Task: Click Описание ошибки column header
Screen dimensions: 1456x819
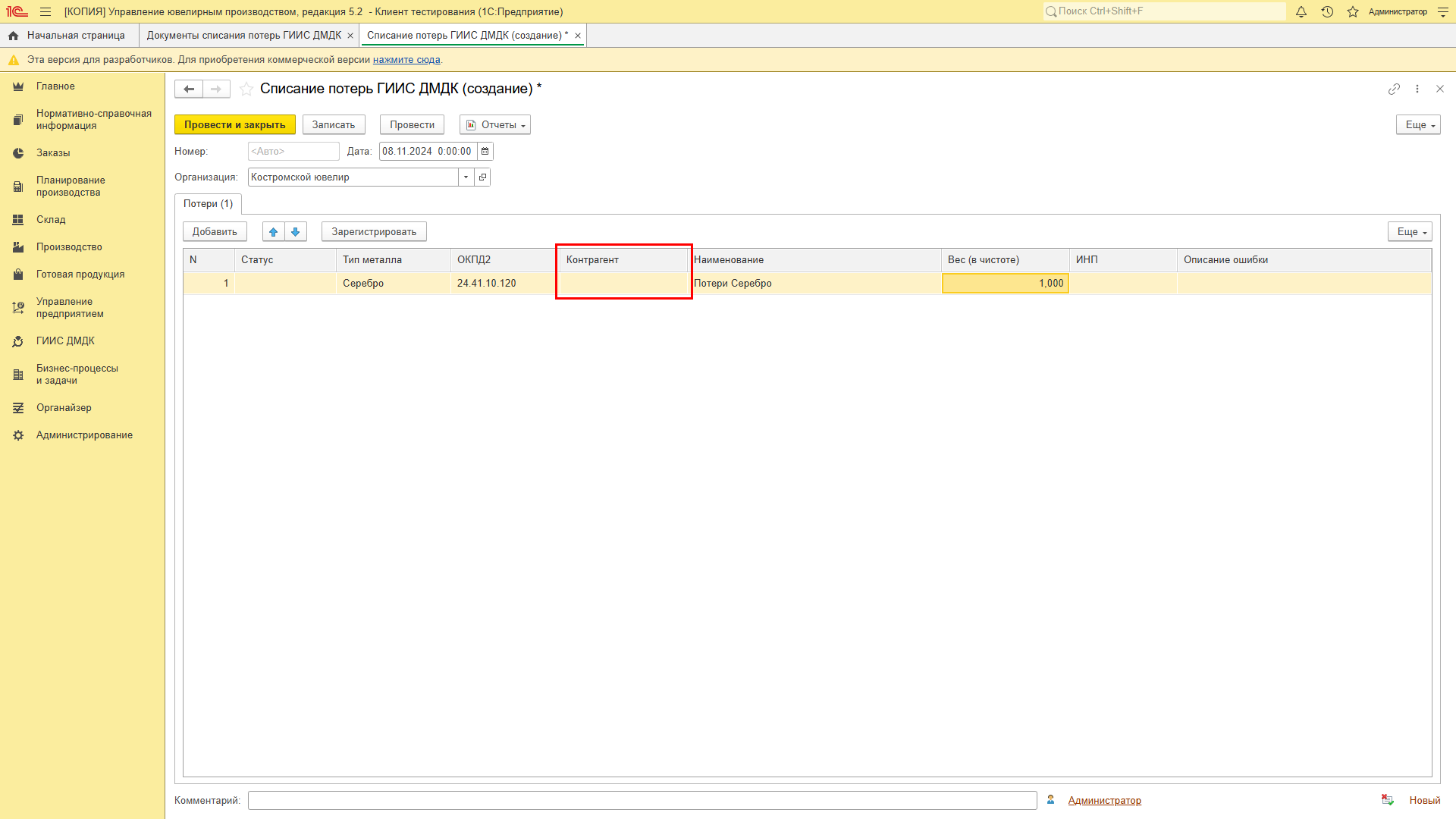Action: click(x=1304, y=260)
